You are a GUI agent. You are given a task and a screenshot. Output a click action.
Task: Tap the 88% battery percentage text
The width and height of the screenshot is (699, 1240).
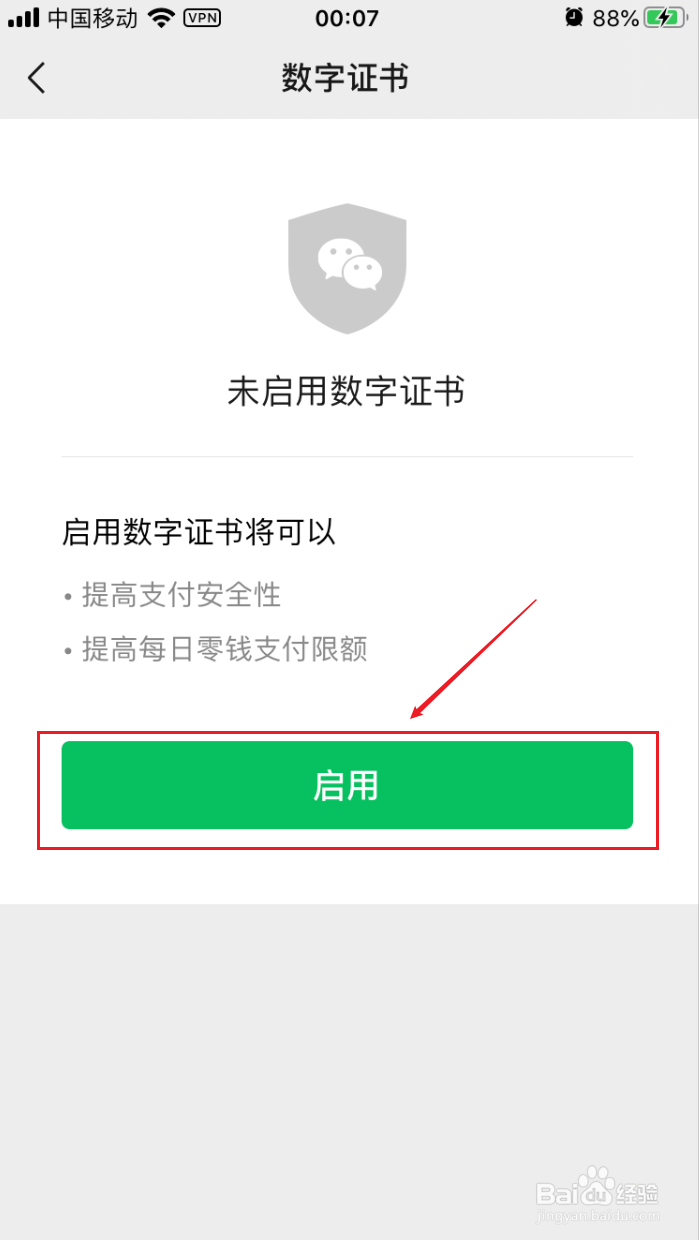point(616,18)
